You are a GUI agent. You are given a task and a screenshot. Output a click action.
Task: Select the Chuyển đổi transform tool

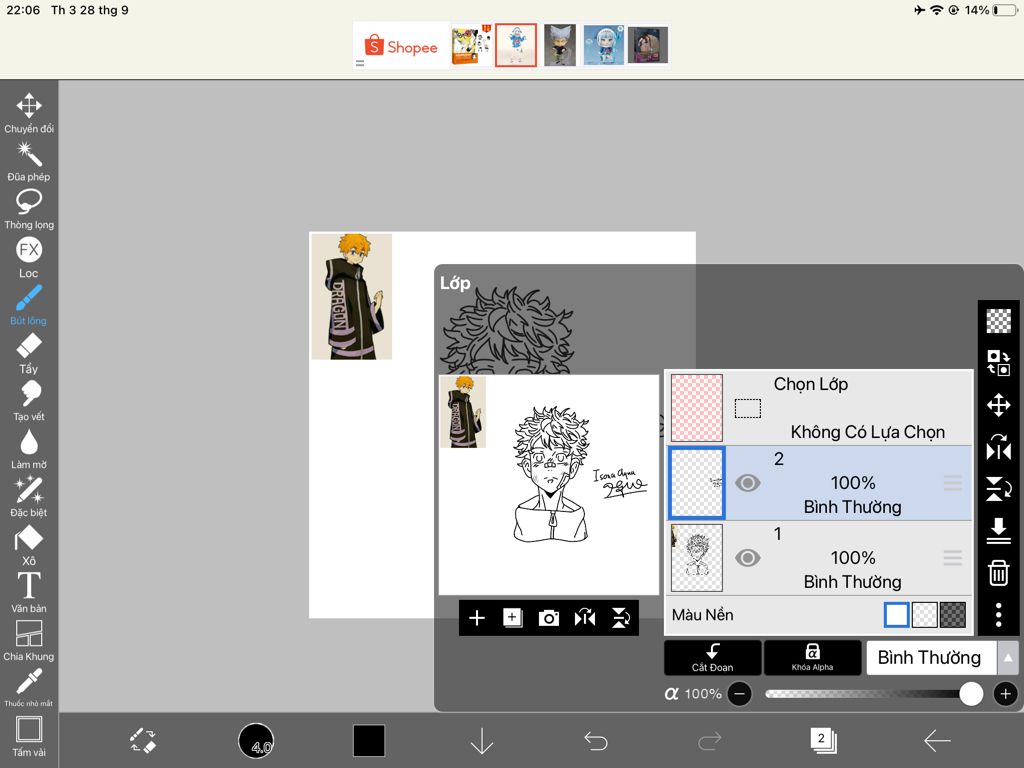29,112
